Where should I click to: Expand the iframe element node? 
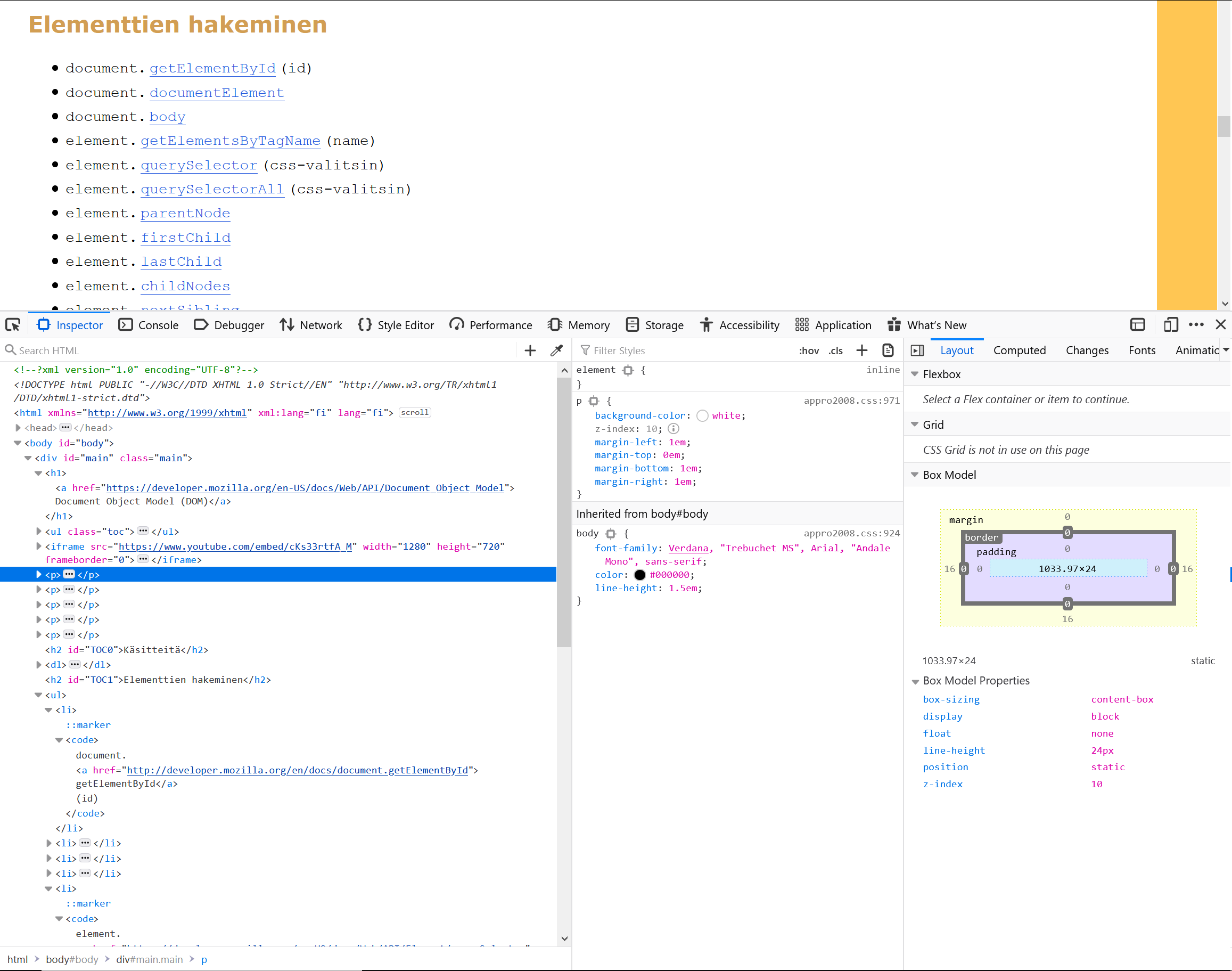pos(39,546)
